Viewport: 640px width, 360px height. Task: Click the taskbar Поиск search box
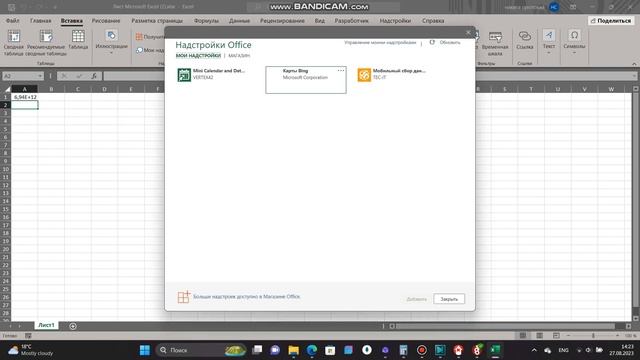point(201,350)
